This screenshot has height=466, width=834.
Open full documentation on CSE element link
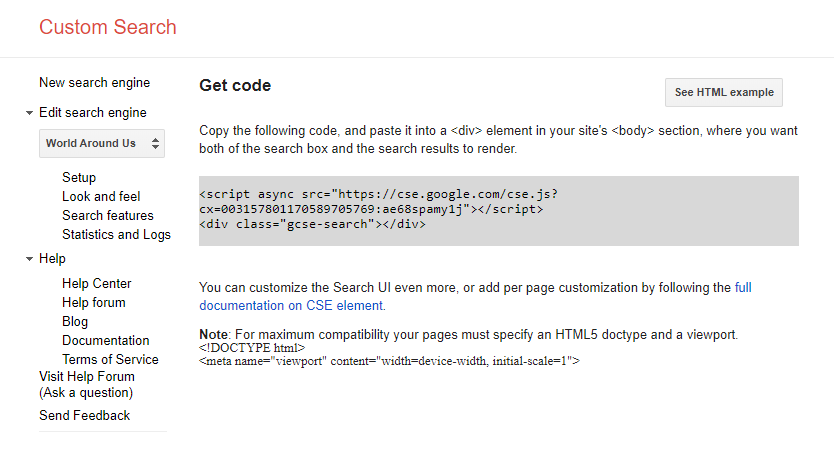[x=291, y=306]
